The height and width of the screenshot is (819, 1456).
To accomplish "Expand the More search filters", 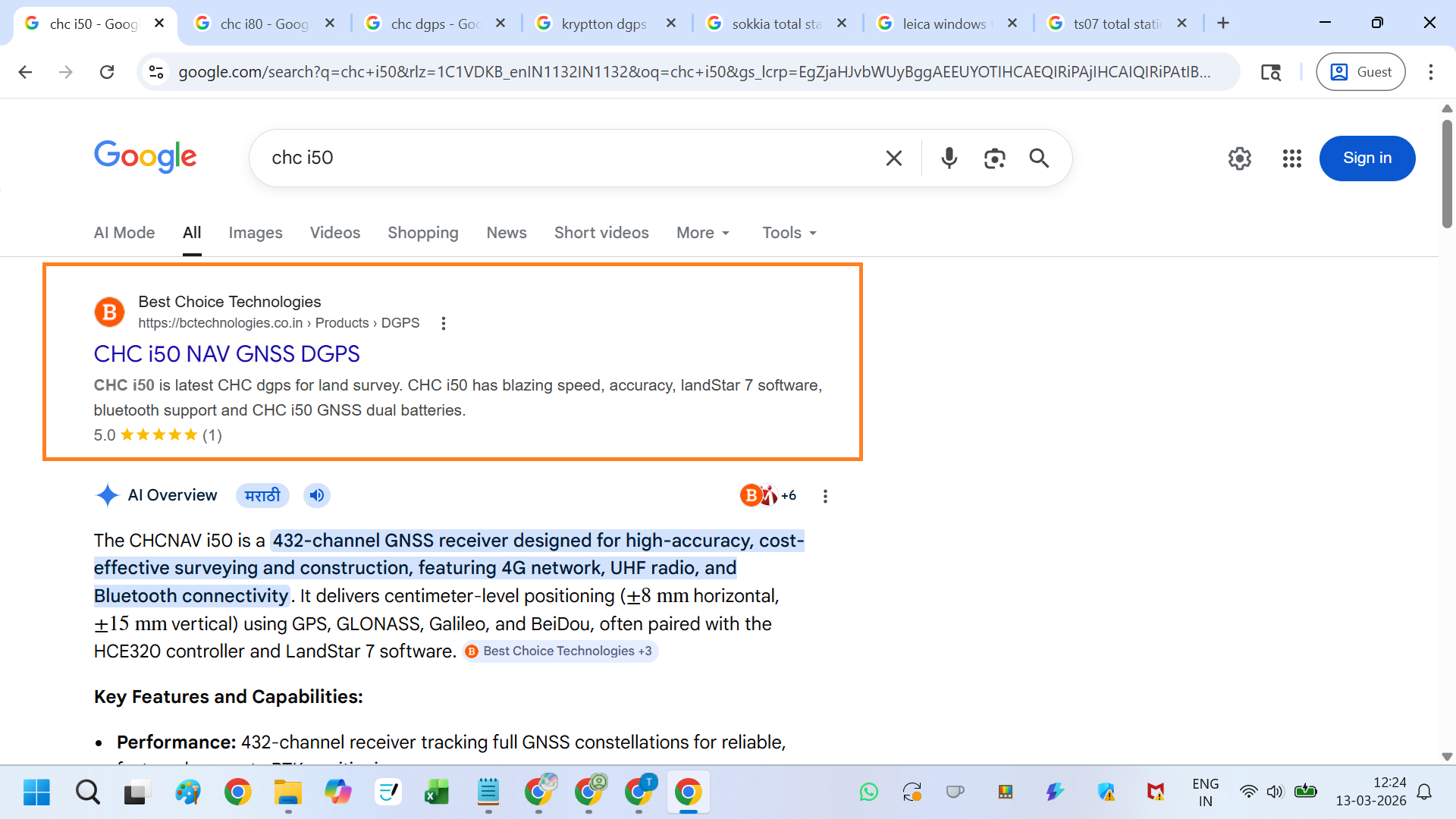I will coord(702,233).
